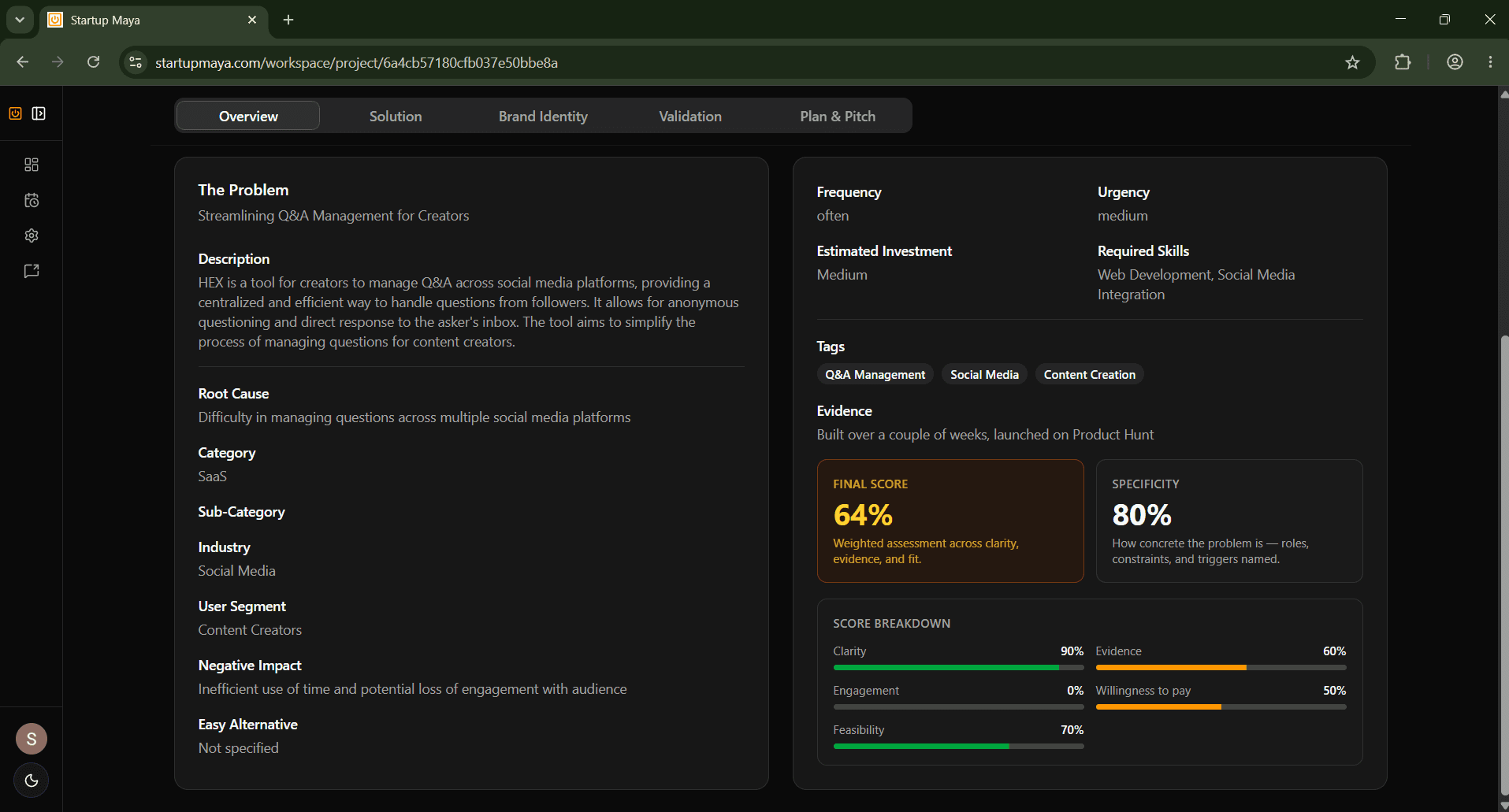Open browser extensions puzzle icon
This screenshot has width=1509, height=812.
pos(1403,62)
